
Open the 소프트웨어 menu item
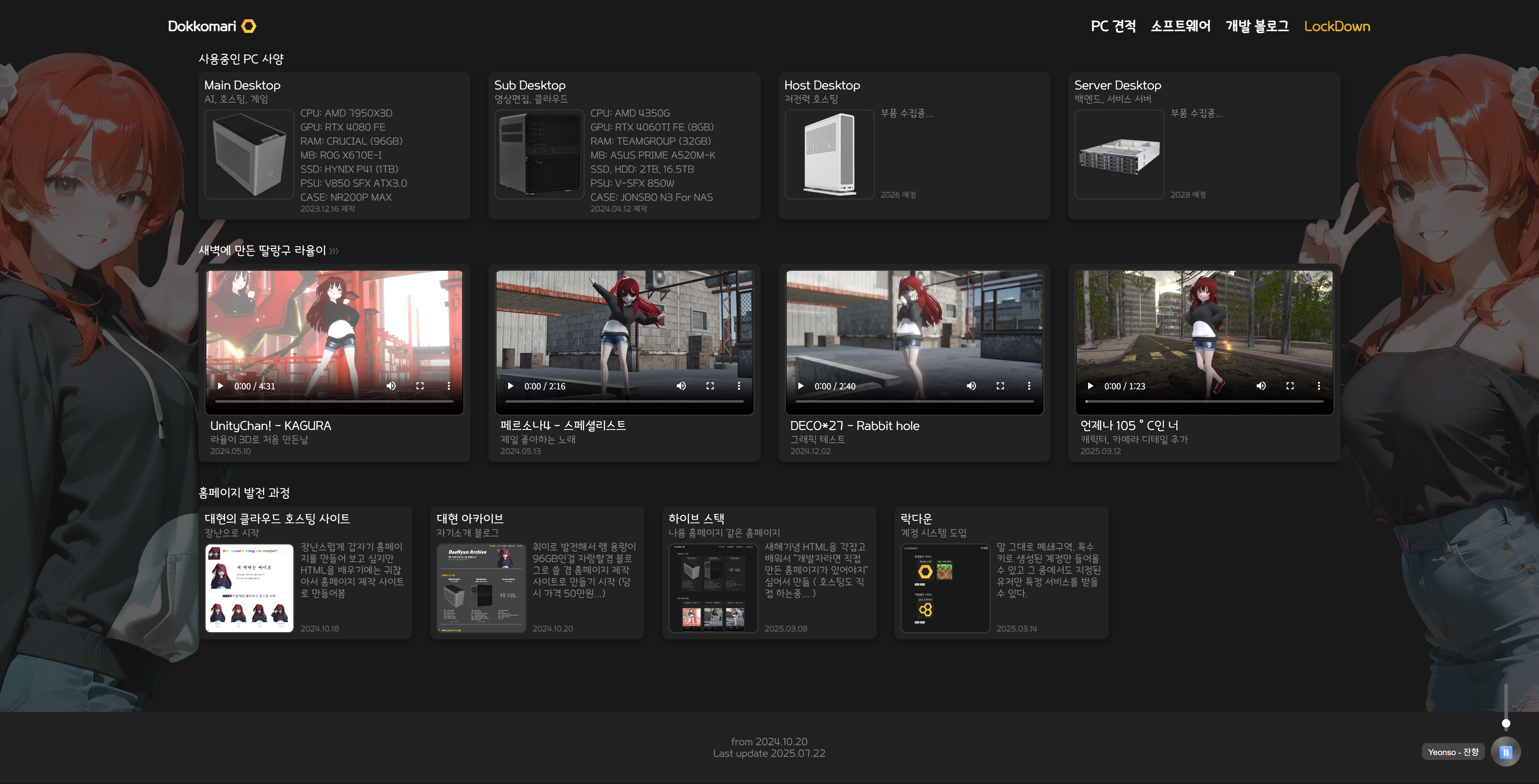(1181, 26)
